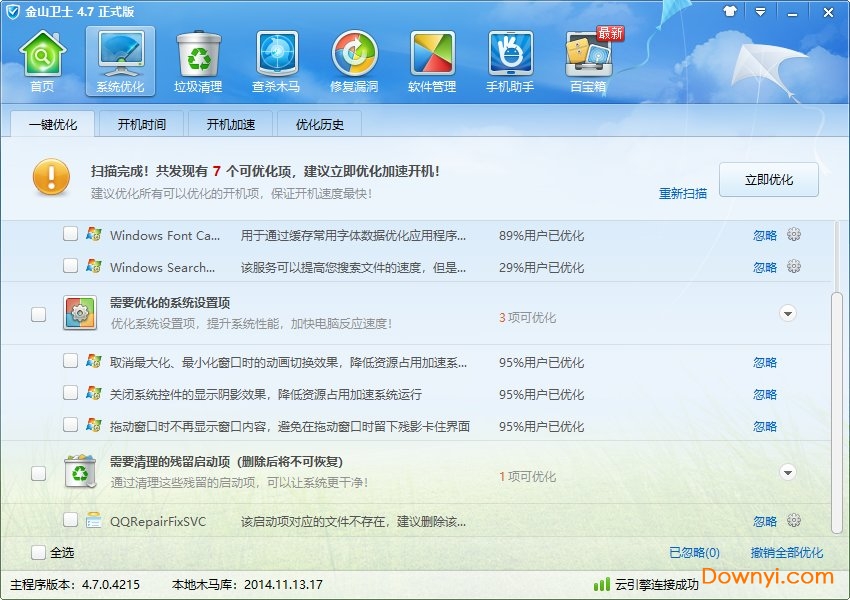
Task: Open the title bar dropdown menu arrow
Action: point(760,11)
